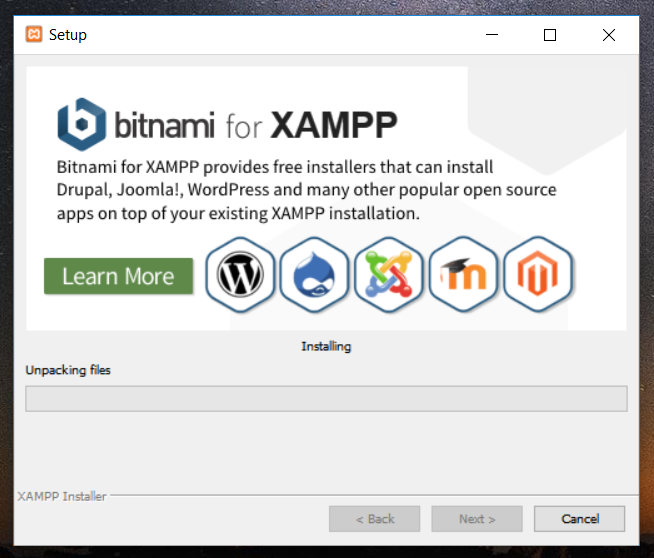Click the 'Unpacking files' status text
The width and height of the screenshot is (654, 558).
coord(68,370)
